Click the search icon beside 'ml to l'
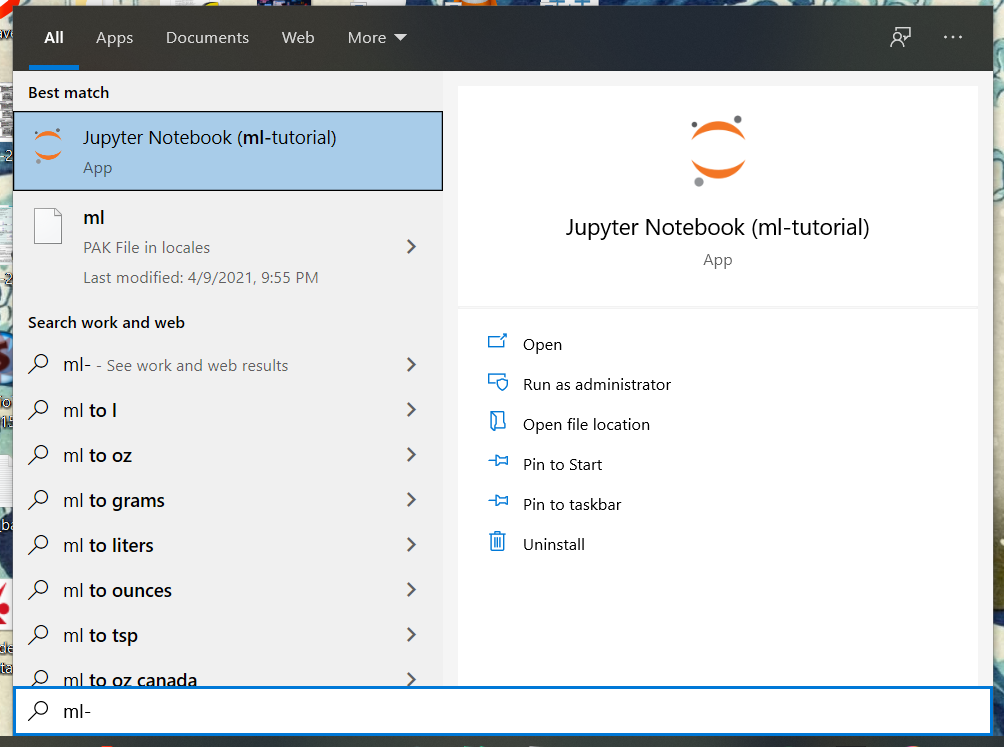The width and height of the screenshot is (1004, 747). tap(38, 408)
